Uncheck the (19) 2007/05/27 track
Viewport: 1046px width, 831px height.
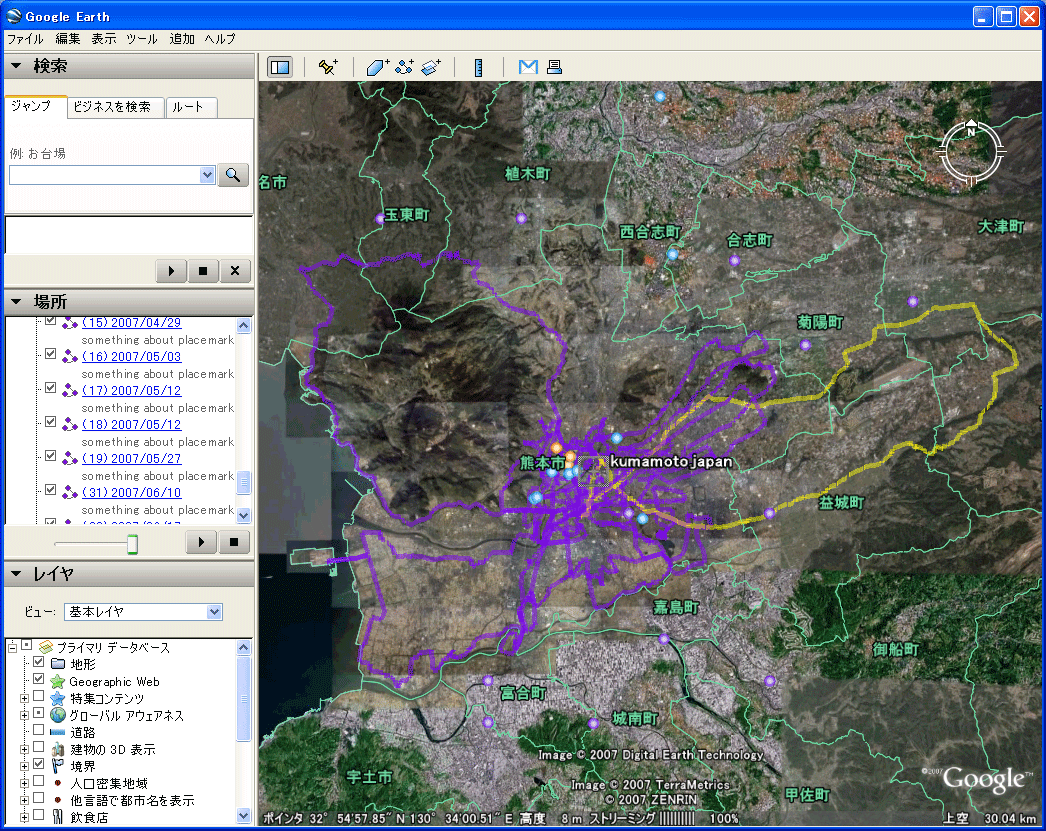(50, 456)
